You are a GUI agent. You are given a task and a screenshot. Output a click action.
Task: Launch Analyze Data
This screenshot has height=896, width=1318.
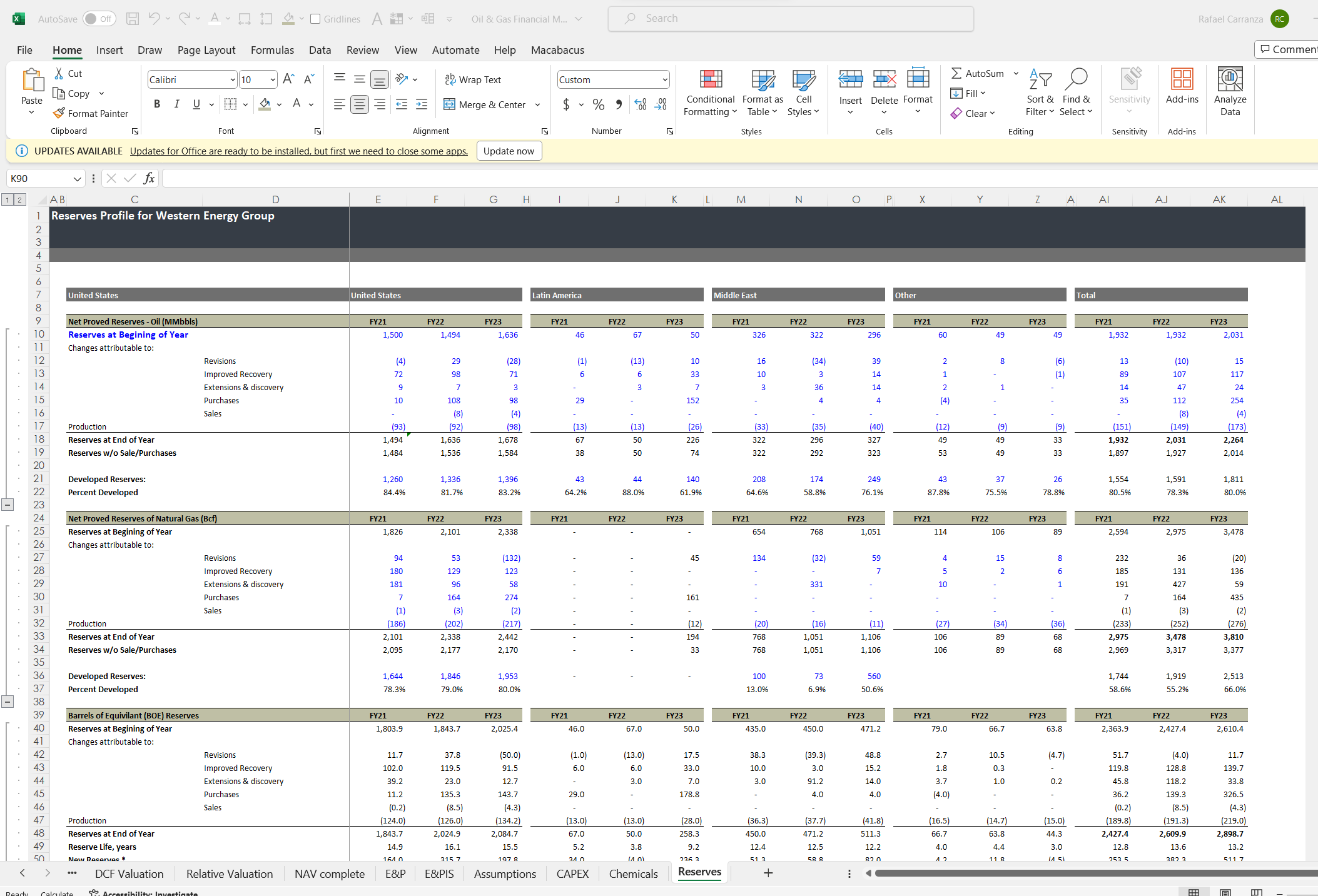1229,93
